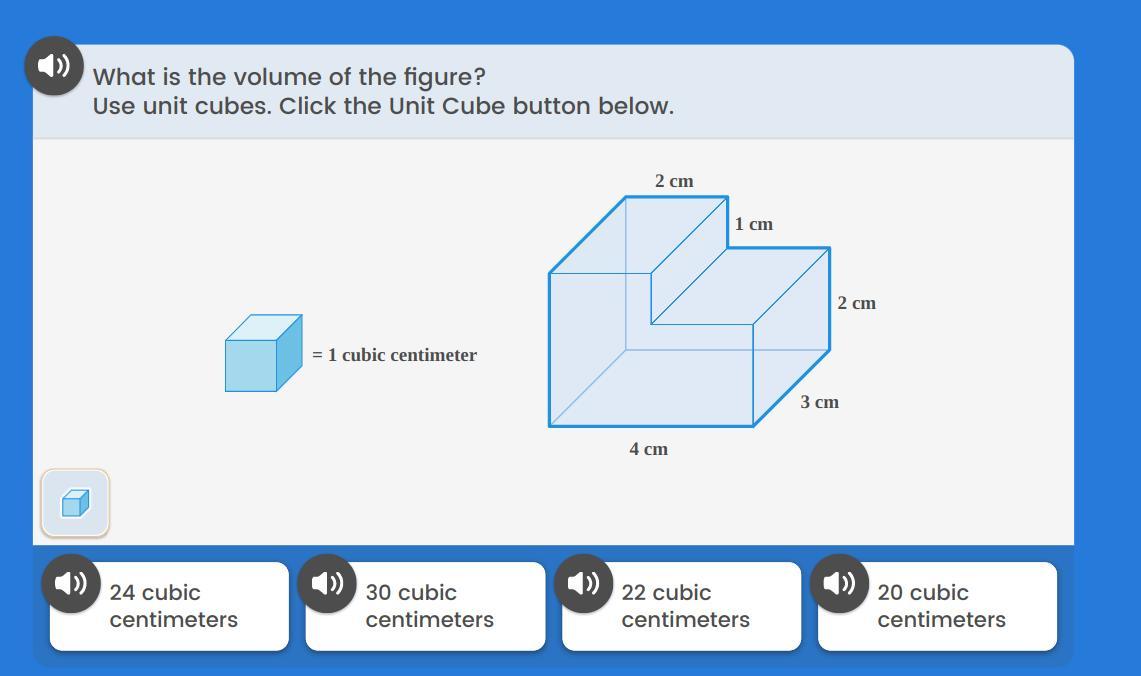Choose the 30 cubic centimeters answer
Viewport: 1141px width, 676px height.
(426, 606)
